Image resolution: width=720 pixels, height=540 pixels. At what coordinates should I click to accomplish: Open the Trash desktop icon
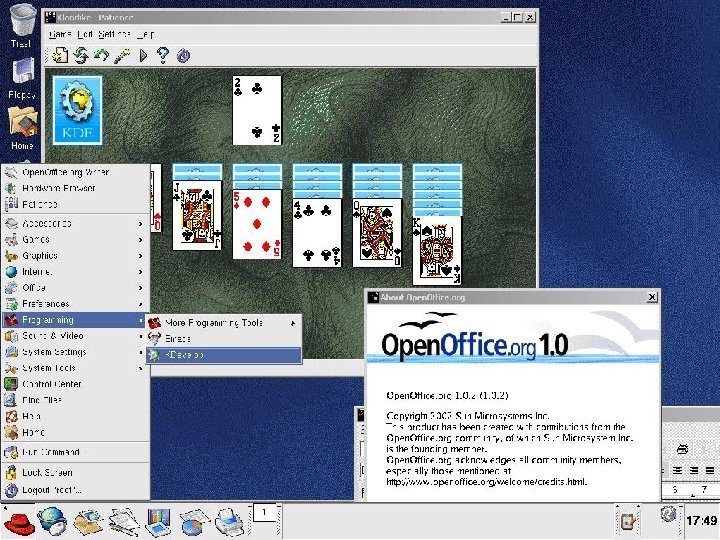click(x=22, y=24)
